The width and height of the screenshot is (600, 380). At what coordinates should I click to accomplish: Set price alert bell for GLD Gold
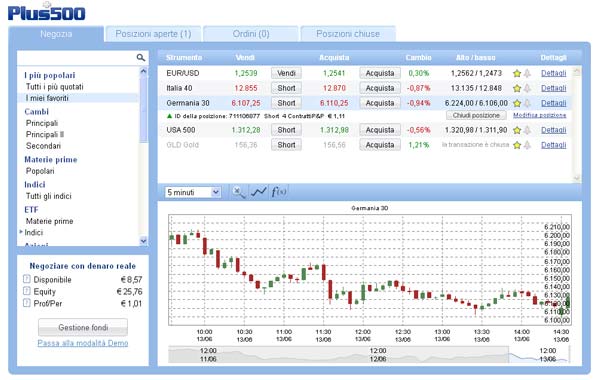(527, 145)
